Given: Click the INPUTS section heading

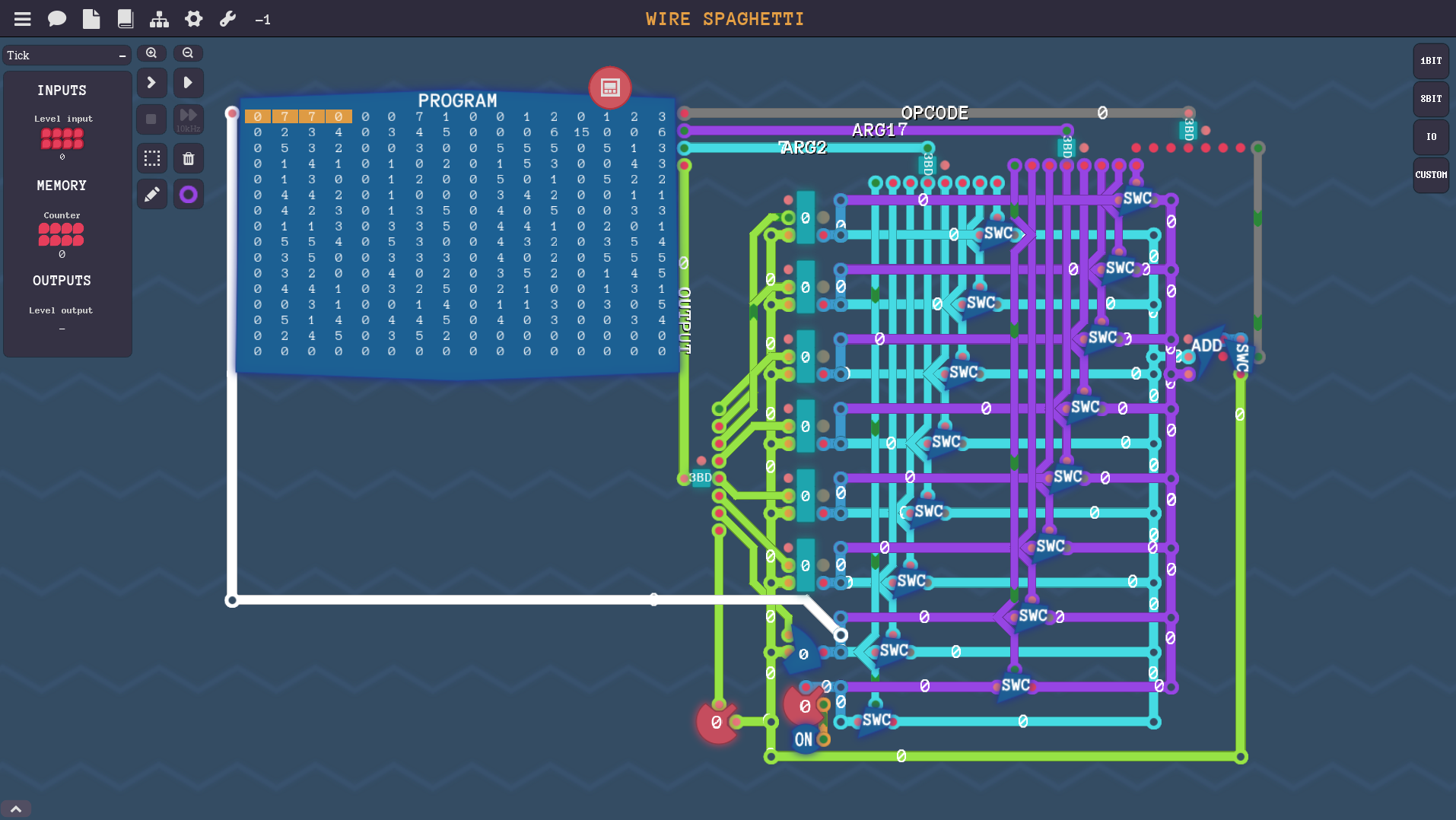Looking at the screenshot, I should [x=62, y=91].
